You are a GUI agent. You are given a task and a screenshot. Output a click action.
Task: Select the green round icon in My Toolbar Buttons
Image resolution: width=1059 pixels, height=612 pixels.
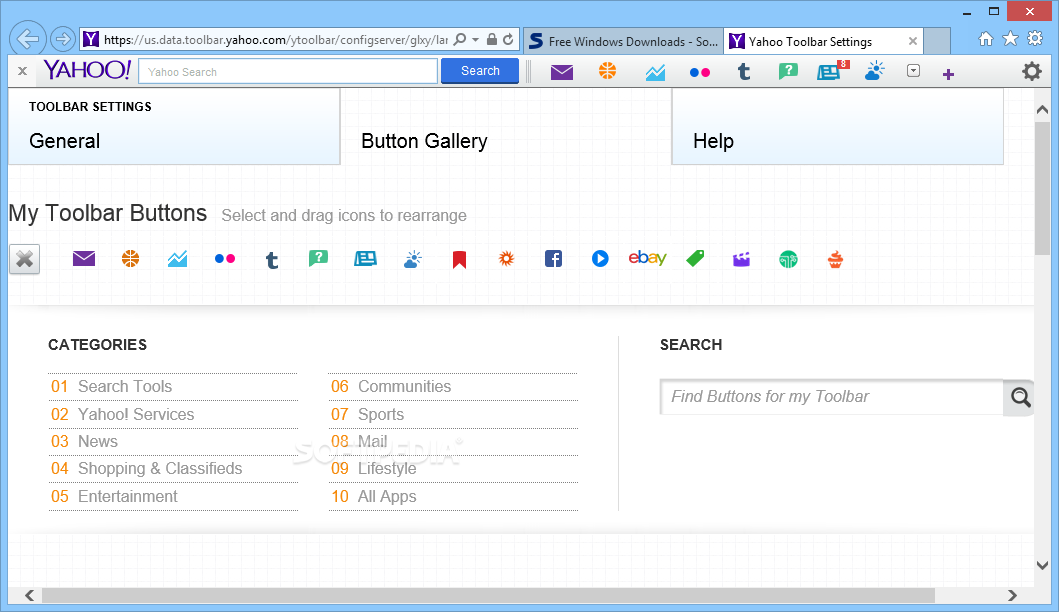pyautogui.click(x=788, y=259)
